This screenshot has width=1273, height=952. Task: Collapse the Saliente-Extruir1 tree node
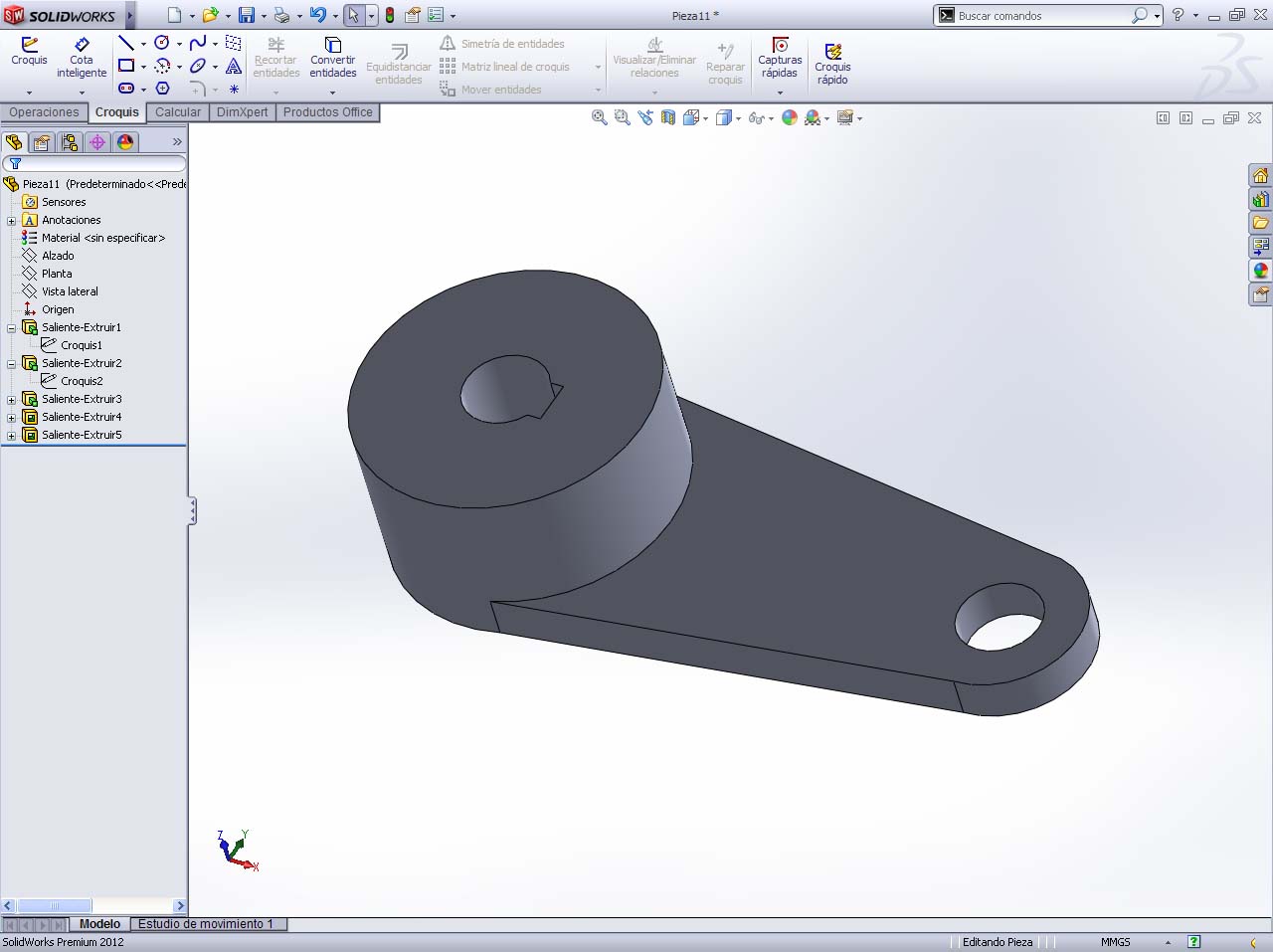(12, 328)
